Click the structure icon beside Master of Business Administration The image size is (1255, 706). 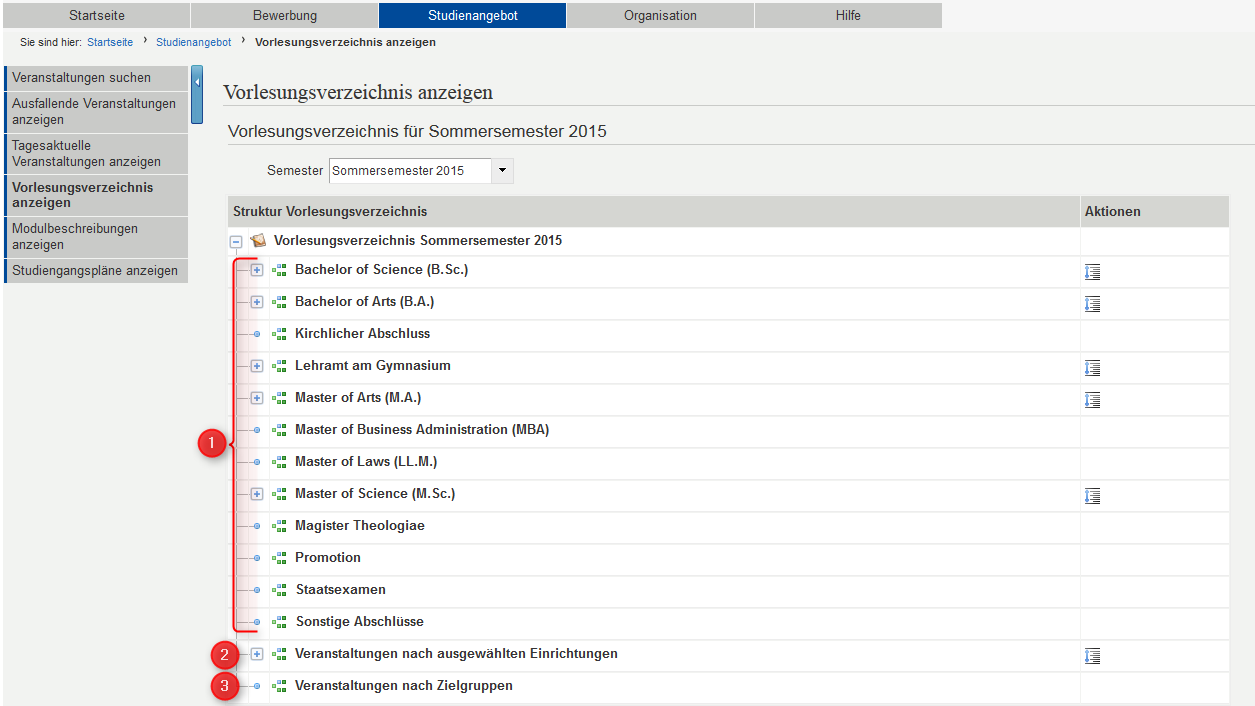pyautogui.click(x=279, y=430)
